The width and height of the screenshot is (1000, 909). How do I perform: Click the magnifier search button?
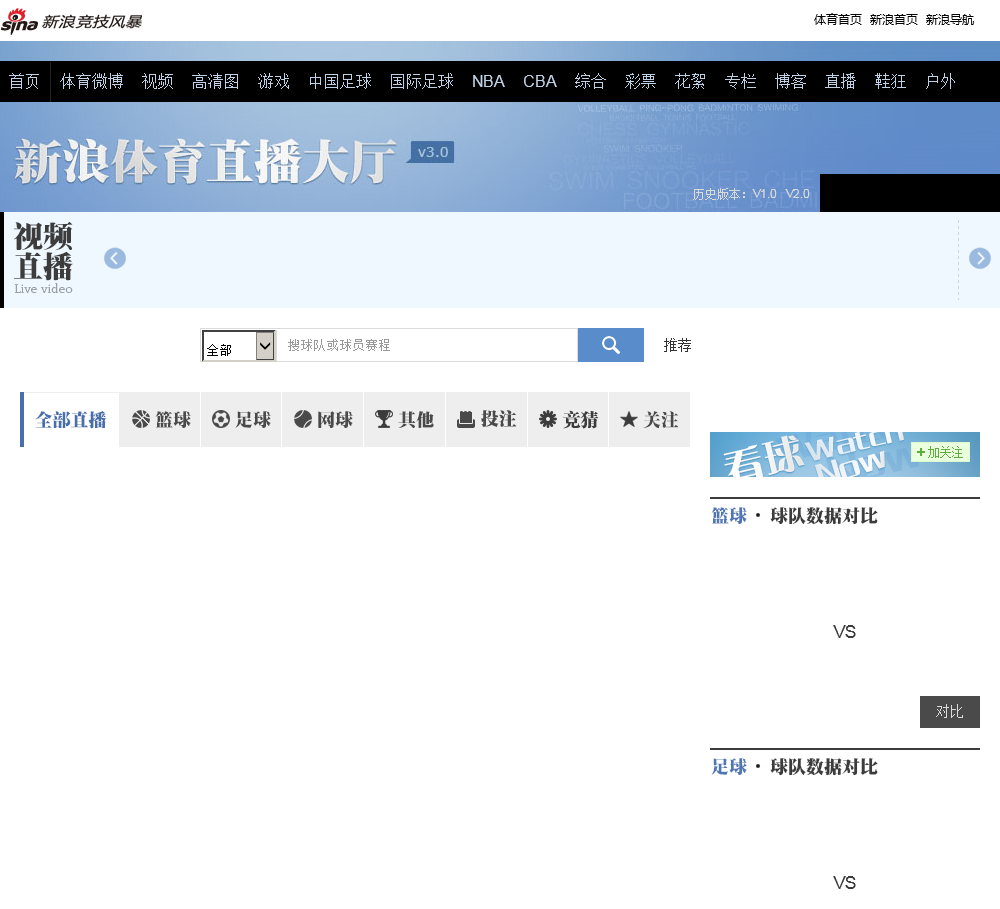(610, 345)
